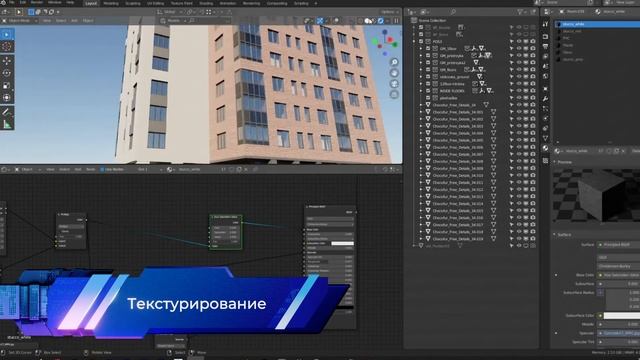The width and height of the screenshot is (640, 360).
Task: Select the Transform tool in viewport toolbar
Action: click(7, 98)
